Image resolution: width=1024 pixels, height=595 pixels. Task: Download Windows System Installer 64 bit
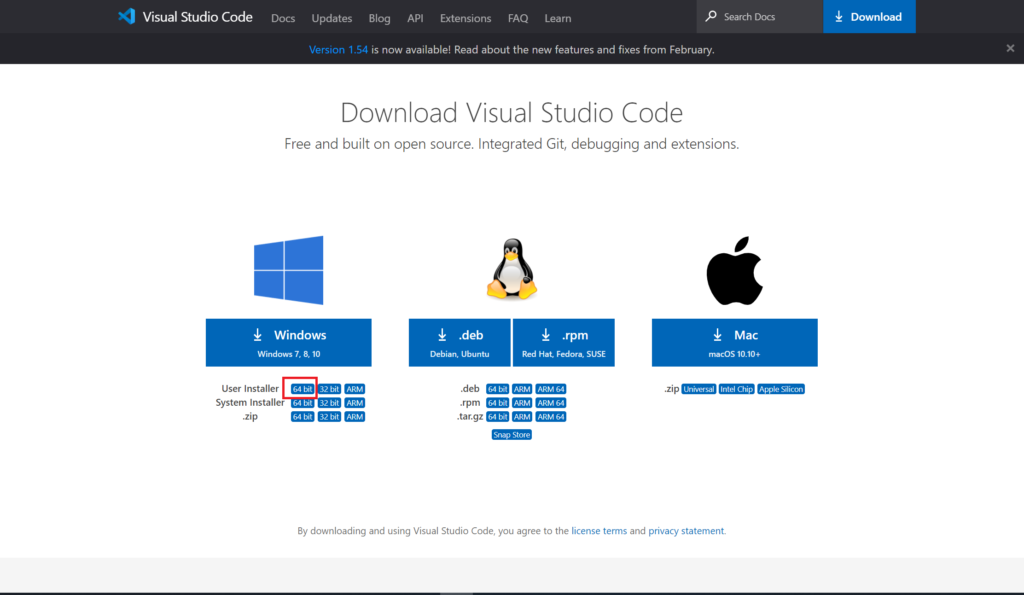point(302,403)
